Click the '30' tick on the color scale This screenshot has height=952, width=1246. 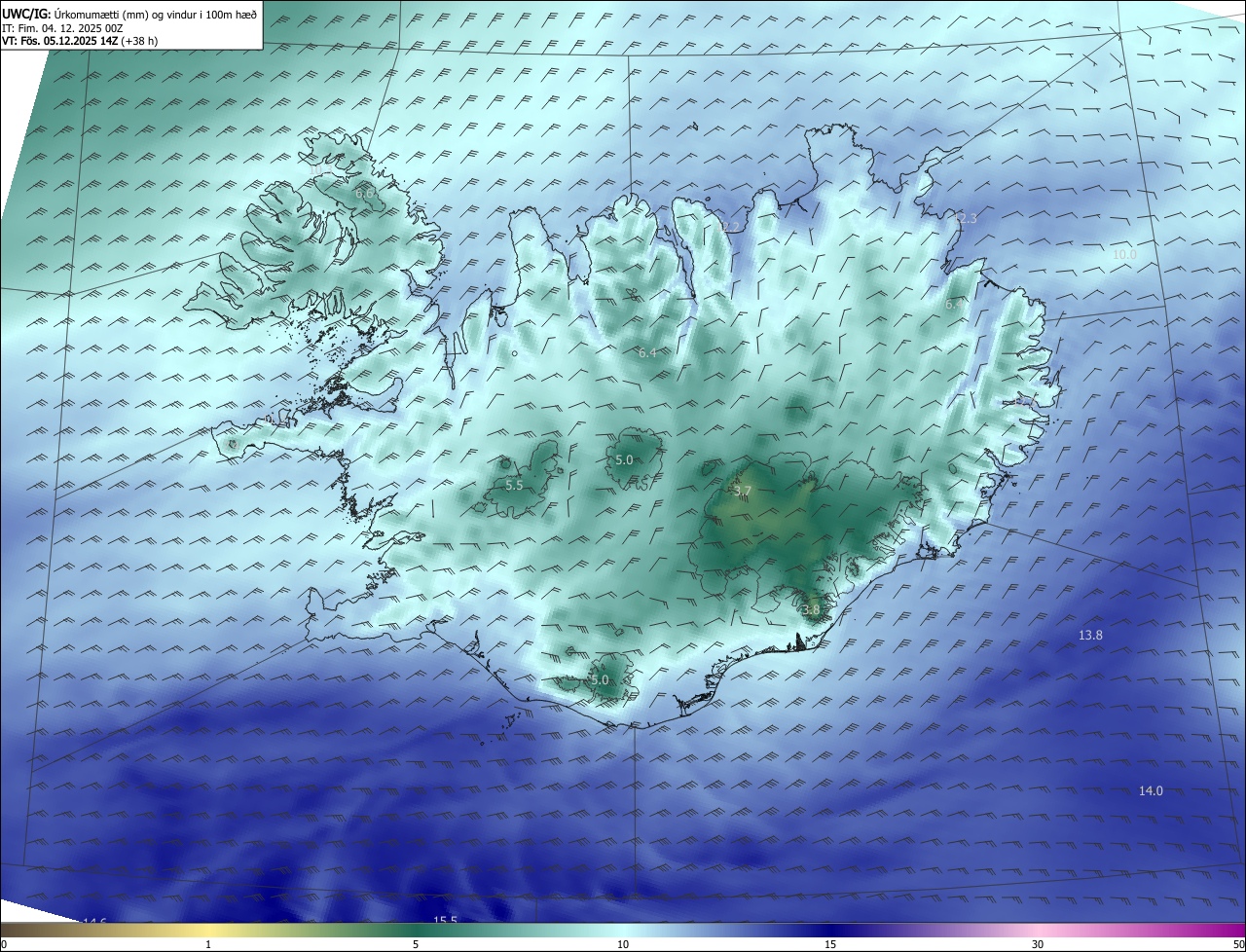[x=1038, y=944]
